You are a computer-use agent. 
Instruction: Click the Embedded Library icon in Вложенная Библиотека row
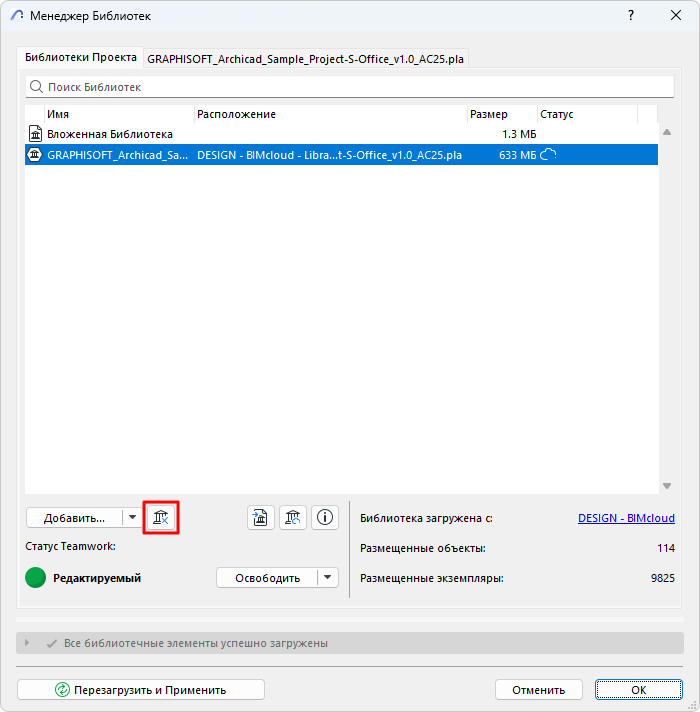[35, 134]
